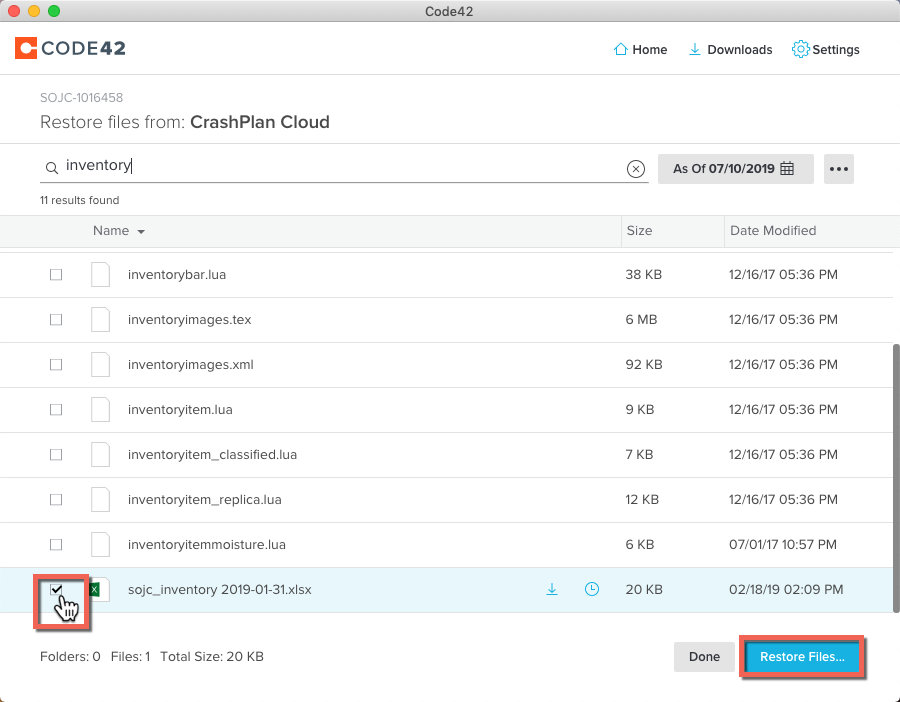Select the file name inventoryitem_replica.lua

tap(204, 499)
